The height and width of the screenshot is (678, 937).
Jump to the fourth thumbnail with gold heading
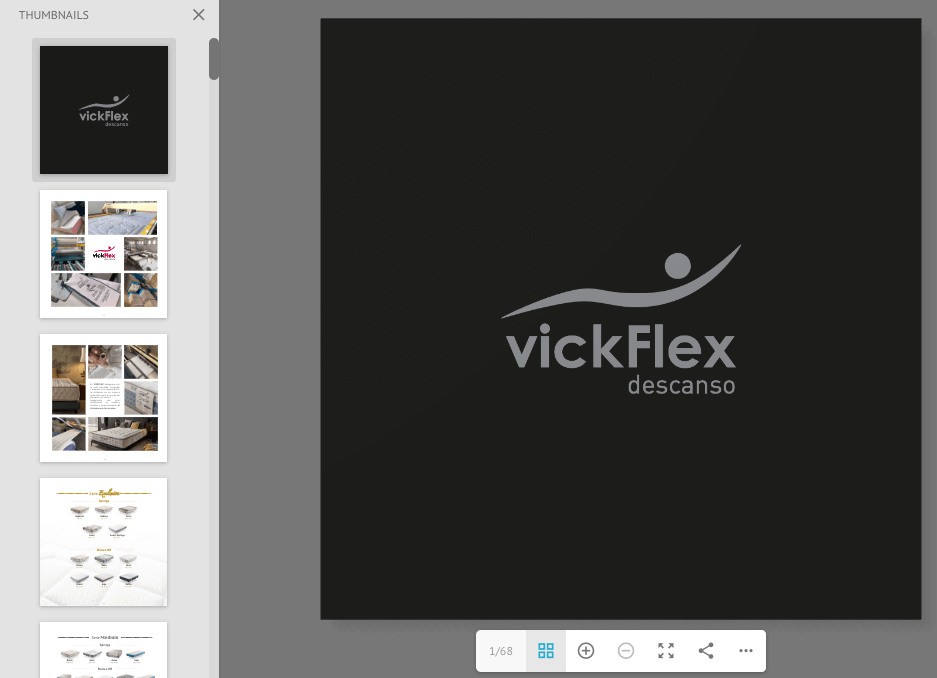(104, 542)
